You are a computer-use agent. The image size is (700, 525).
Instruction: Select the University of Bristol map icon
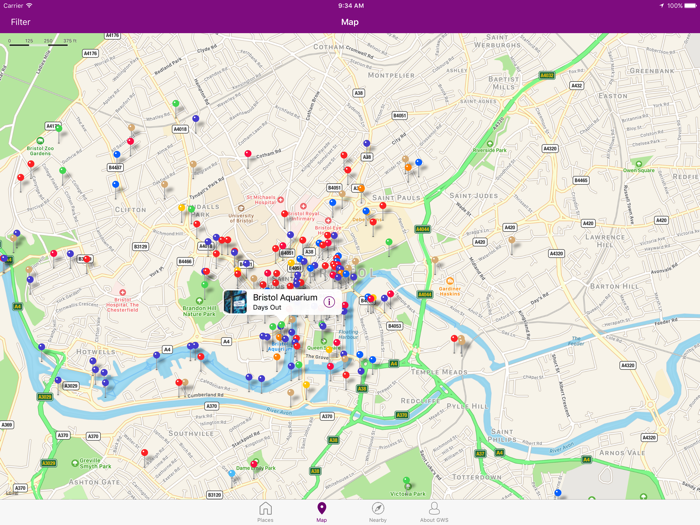[x=241, y=208]
